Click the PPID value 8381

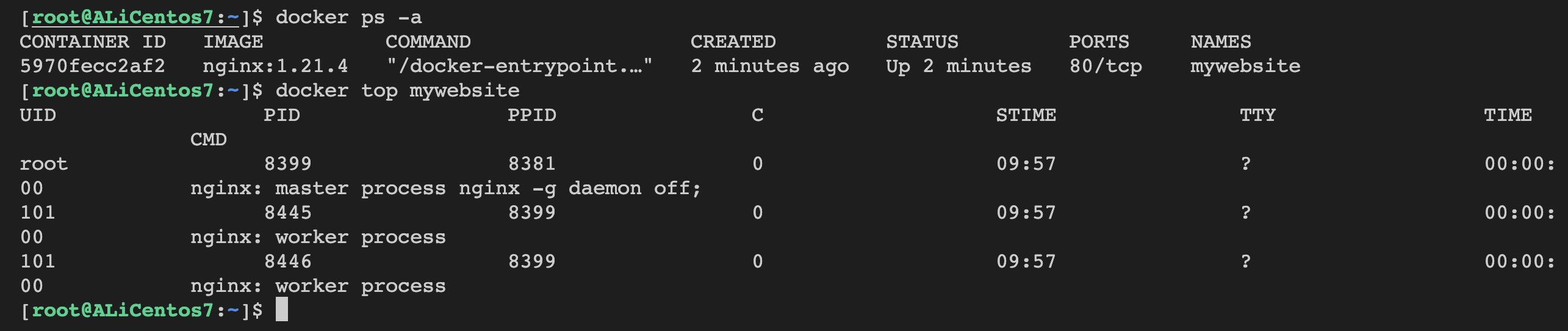pyautogui.click(x=531, y=164)
